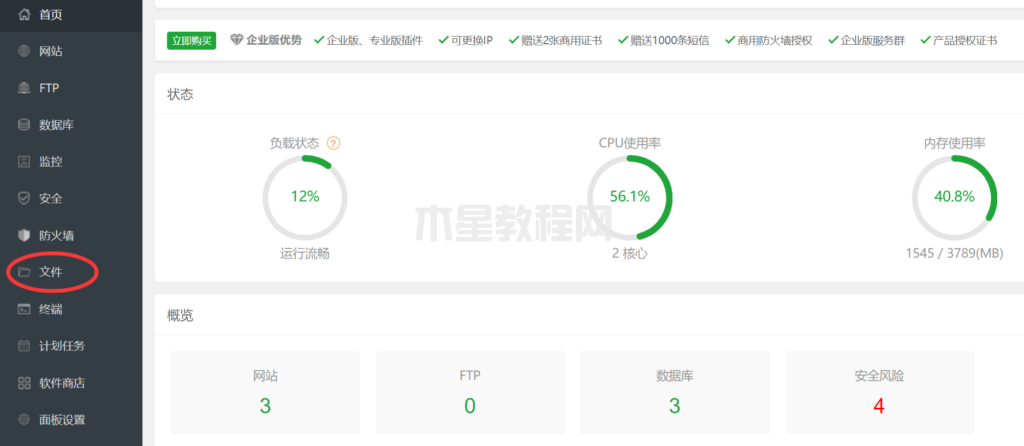Image resolution: width=1024 pixels, height=446 pixels.
Task: Click the 56.1% CPU usage gauge
Action: coord(630,197)
